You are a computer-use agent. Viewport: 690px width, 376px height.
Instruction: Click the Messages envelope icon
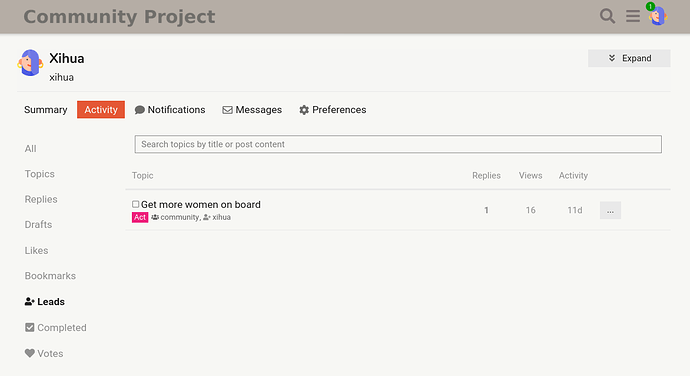(227, 110)
